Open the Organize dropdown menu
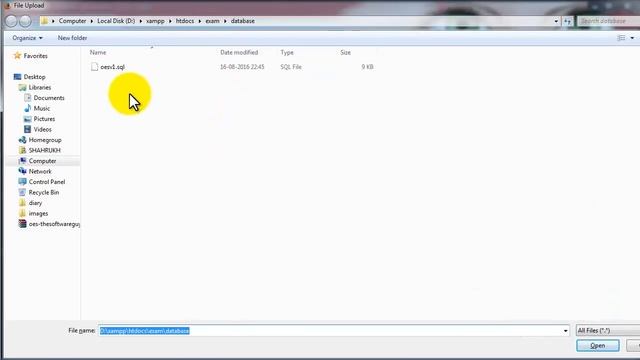This screenshot has width=640, height=360. coord(27,38)
